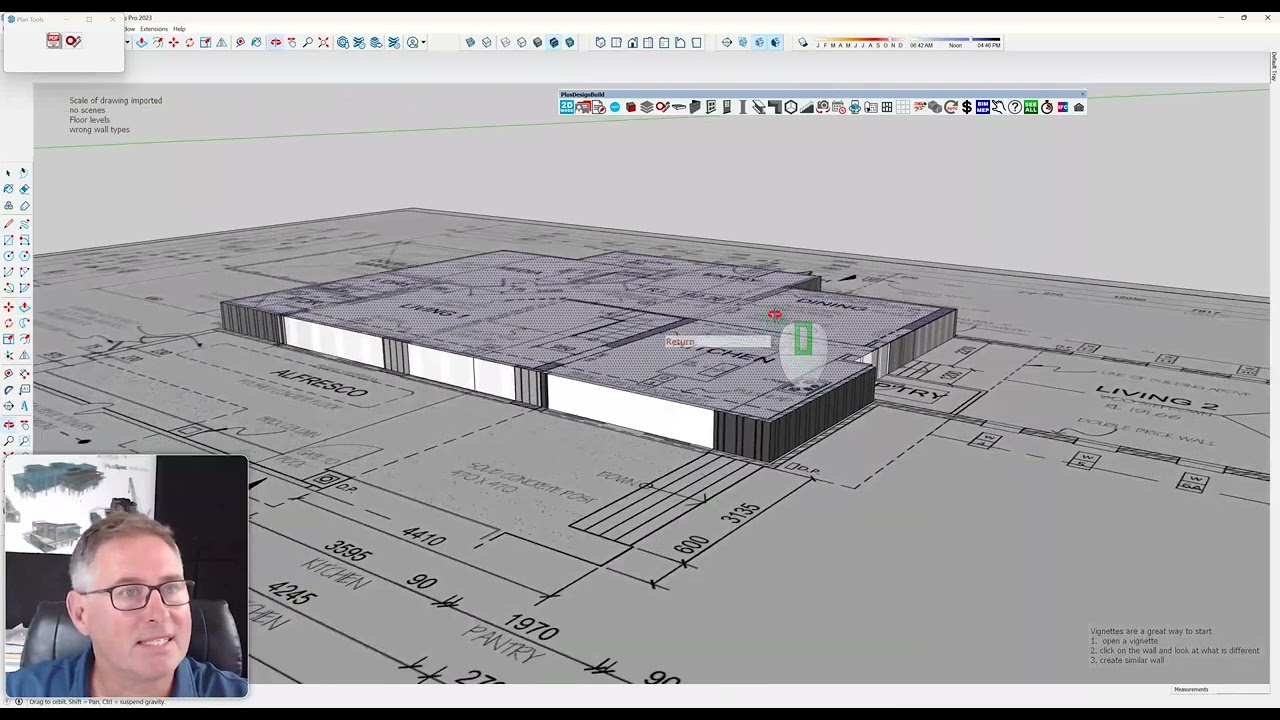1280x720 pixels.
Task: Open the Help menu
Action: [x=179, y=29]
